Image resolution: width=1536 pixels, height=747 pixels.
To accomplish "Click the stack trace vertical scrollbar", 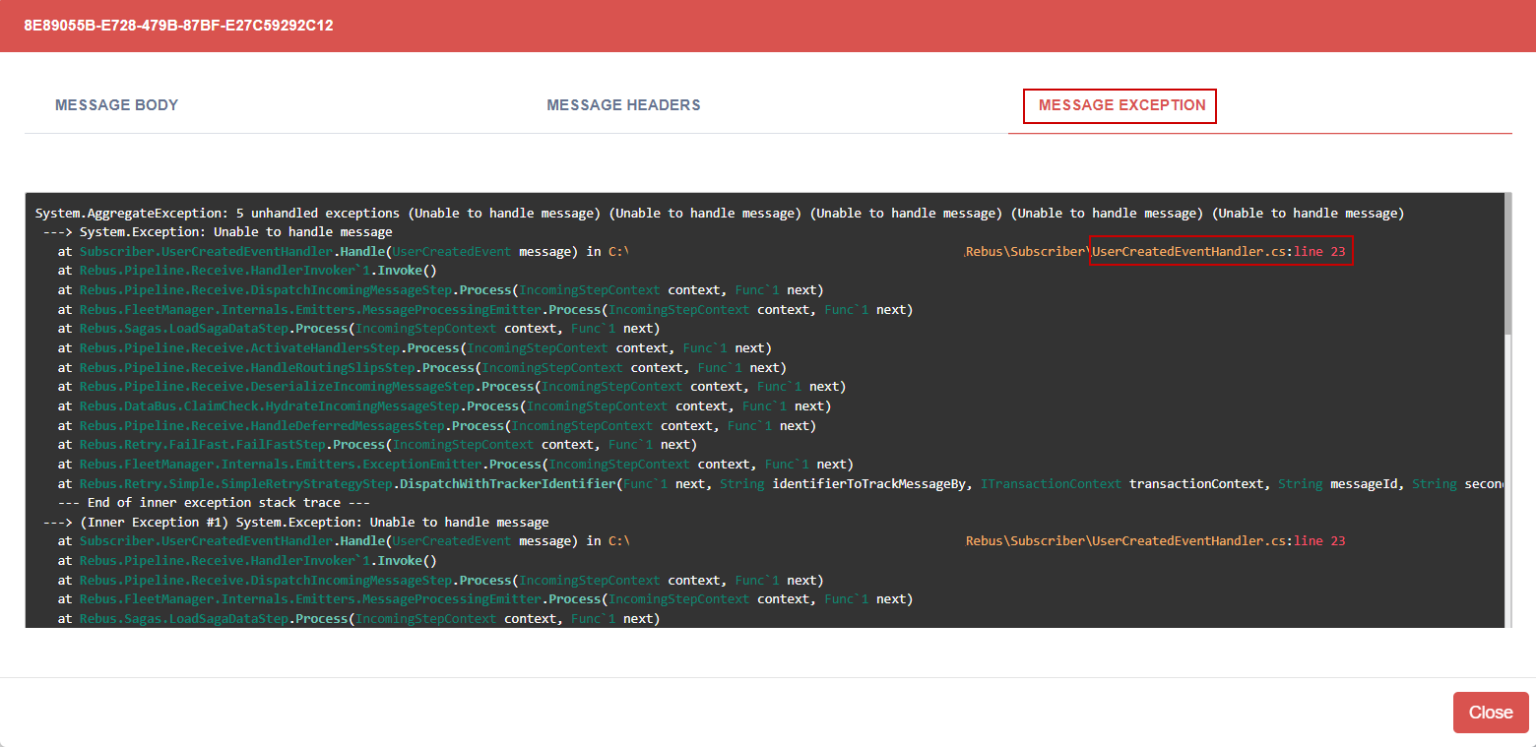I will coord(1506,270).
